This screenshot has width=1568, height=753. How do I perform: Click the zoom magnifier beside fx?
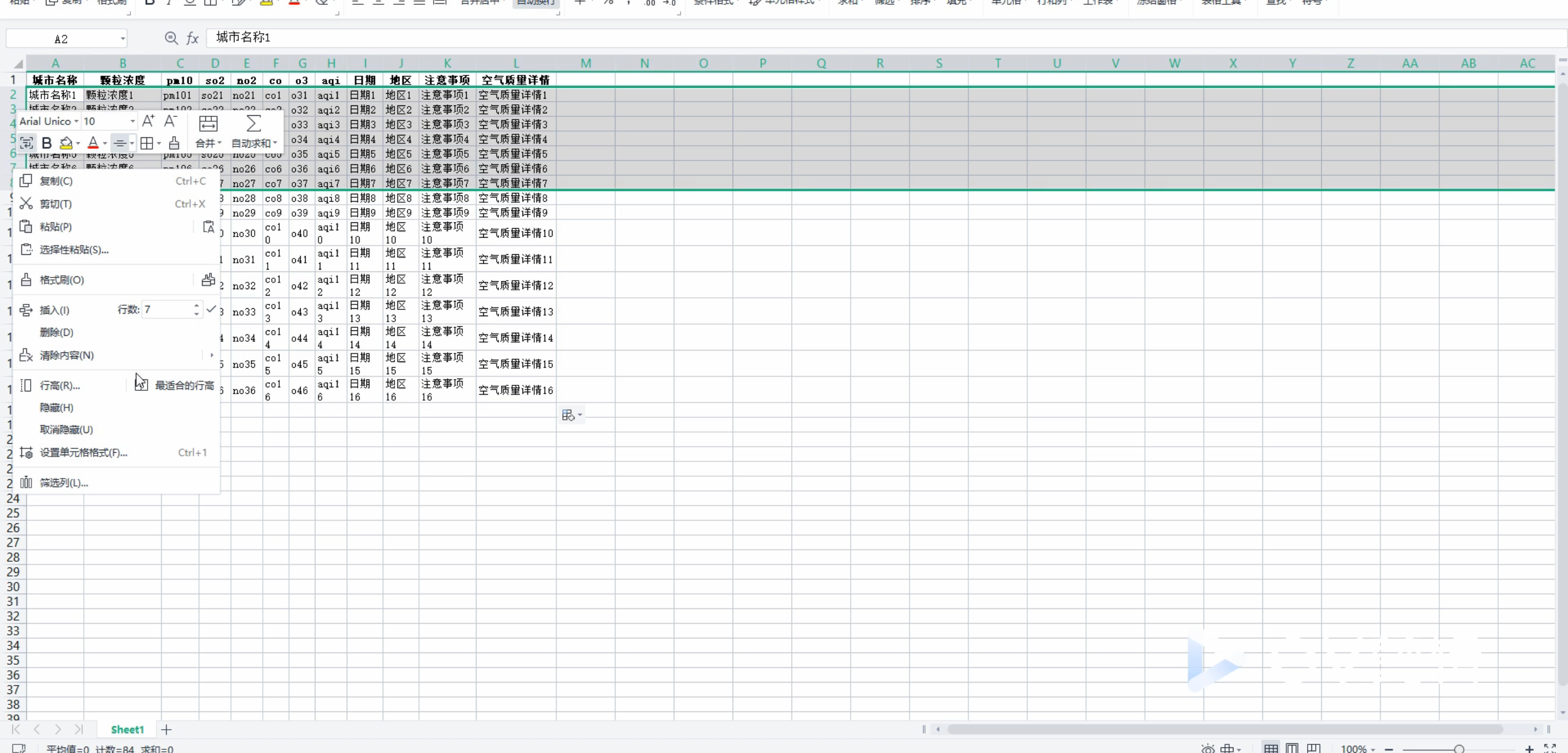(171, 38)
